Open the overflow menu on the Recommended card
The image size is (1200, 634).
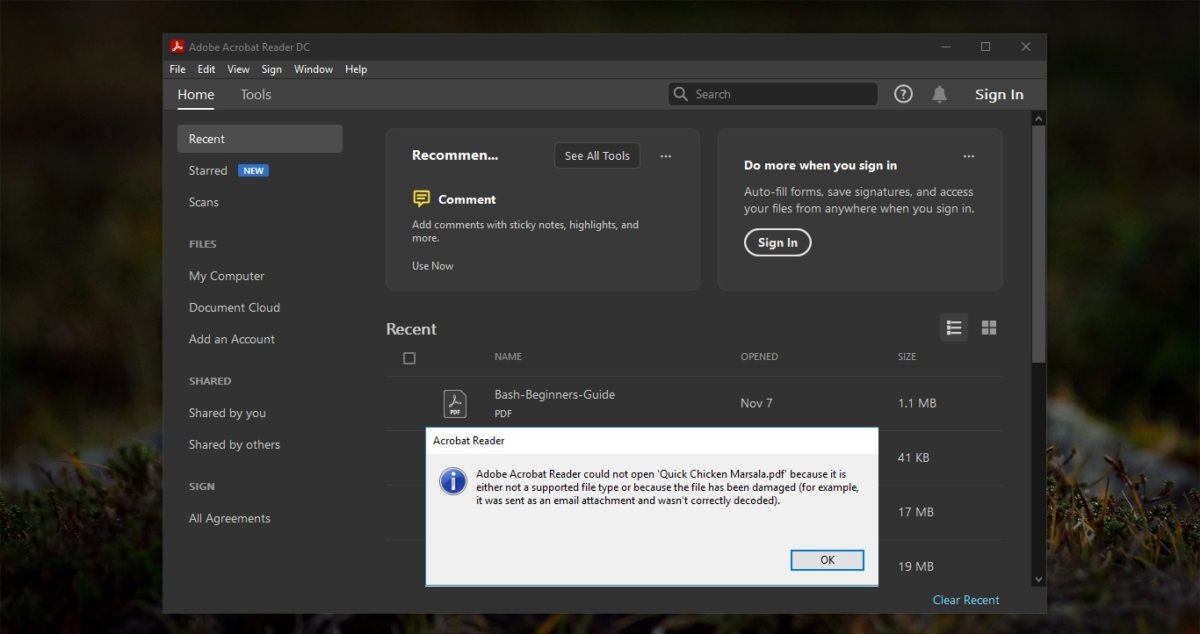point(666,156)
